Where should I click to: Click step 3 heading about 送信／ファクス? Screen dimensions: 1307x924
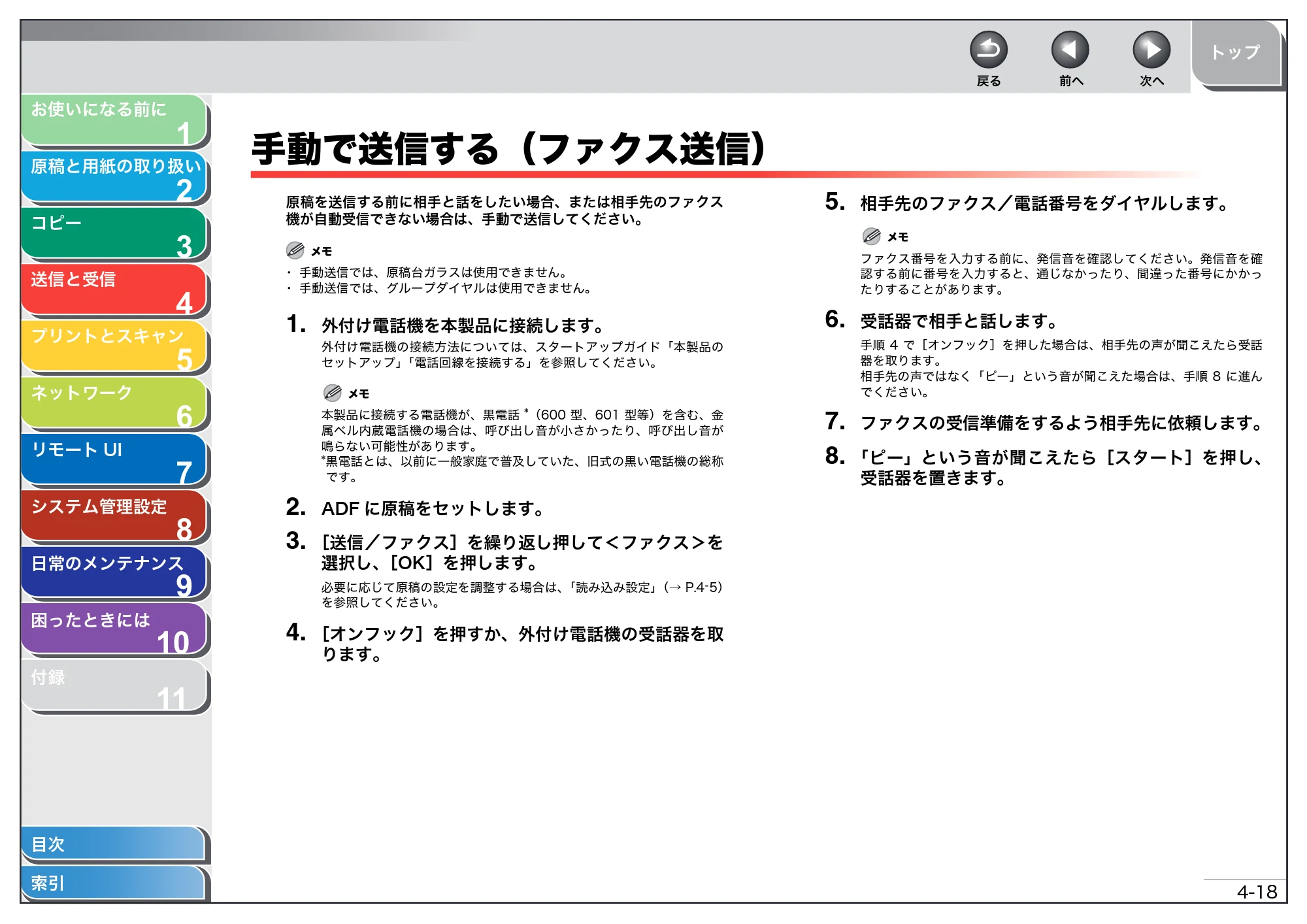tap(522, 552)
